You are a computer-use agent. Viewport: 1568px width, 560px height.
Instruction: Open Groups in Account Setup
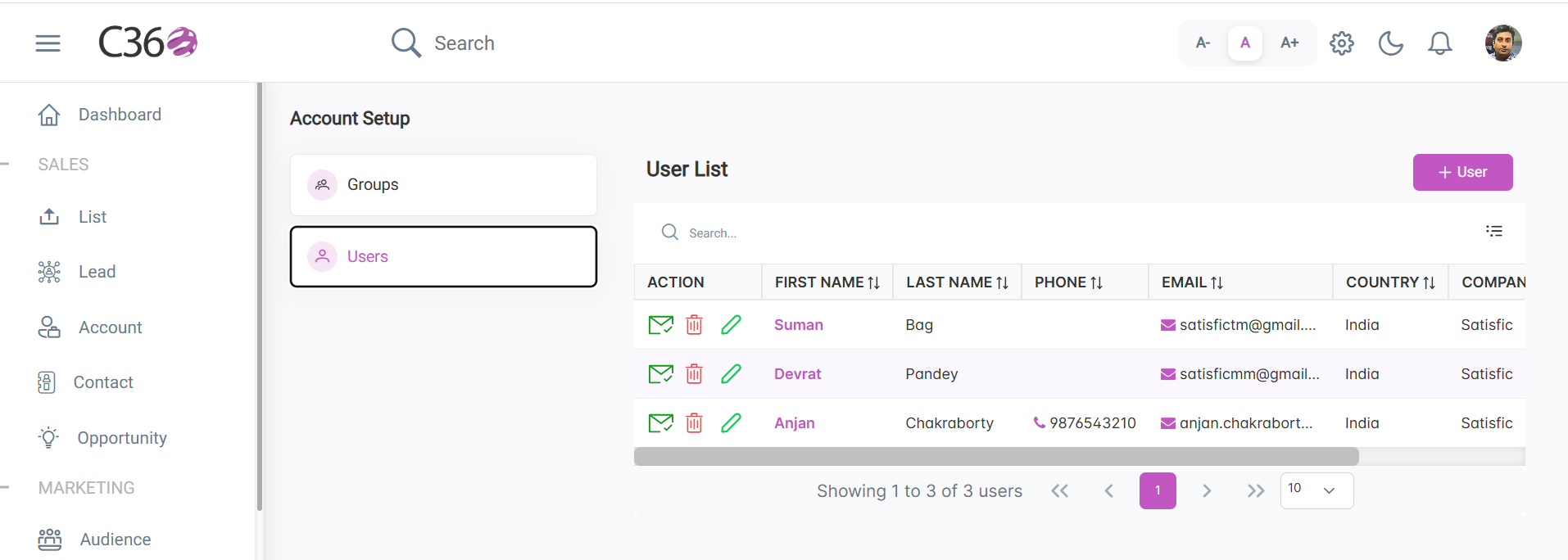(443, 185)
